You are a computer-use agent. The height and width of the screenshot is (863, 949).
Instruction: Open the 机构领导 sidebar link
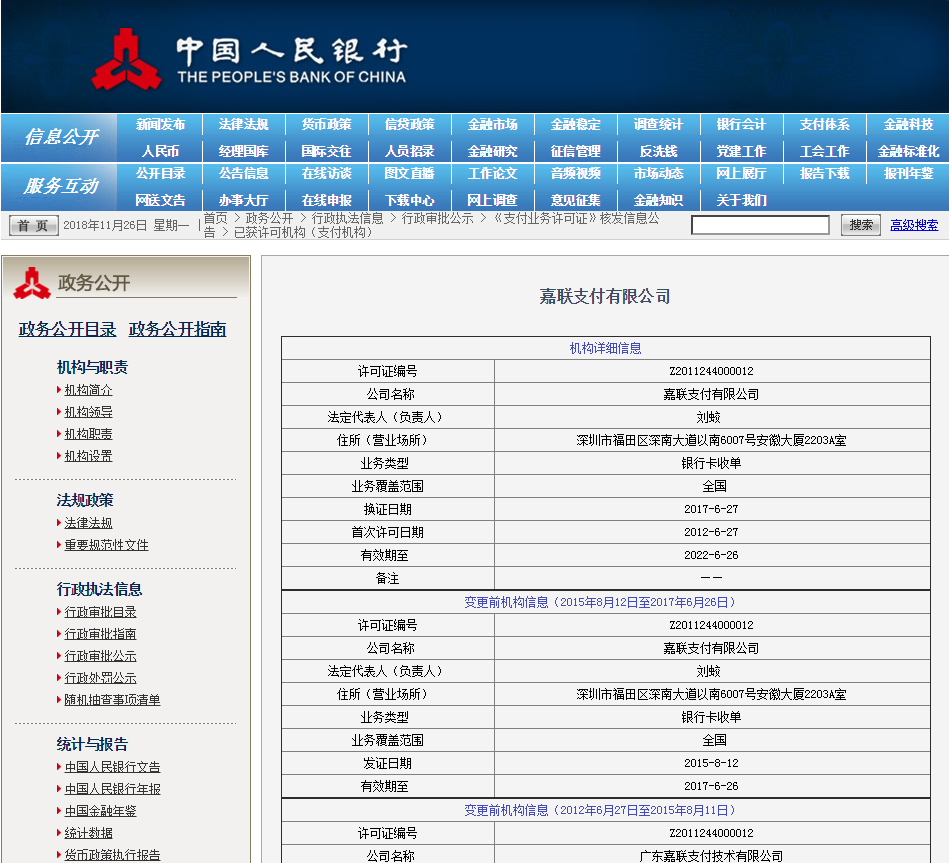pos(88,412)
